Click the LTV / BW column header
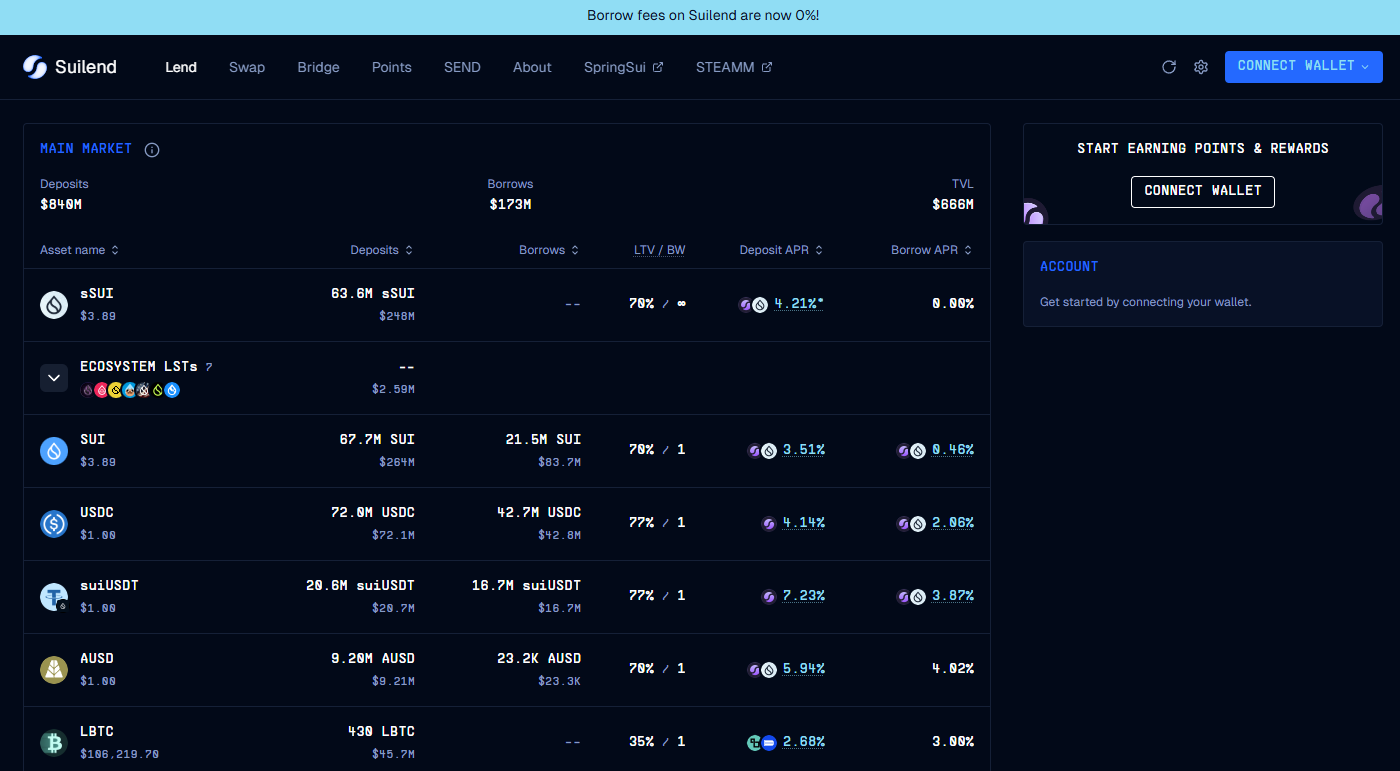 660,250
